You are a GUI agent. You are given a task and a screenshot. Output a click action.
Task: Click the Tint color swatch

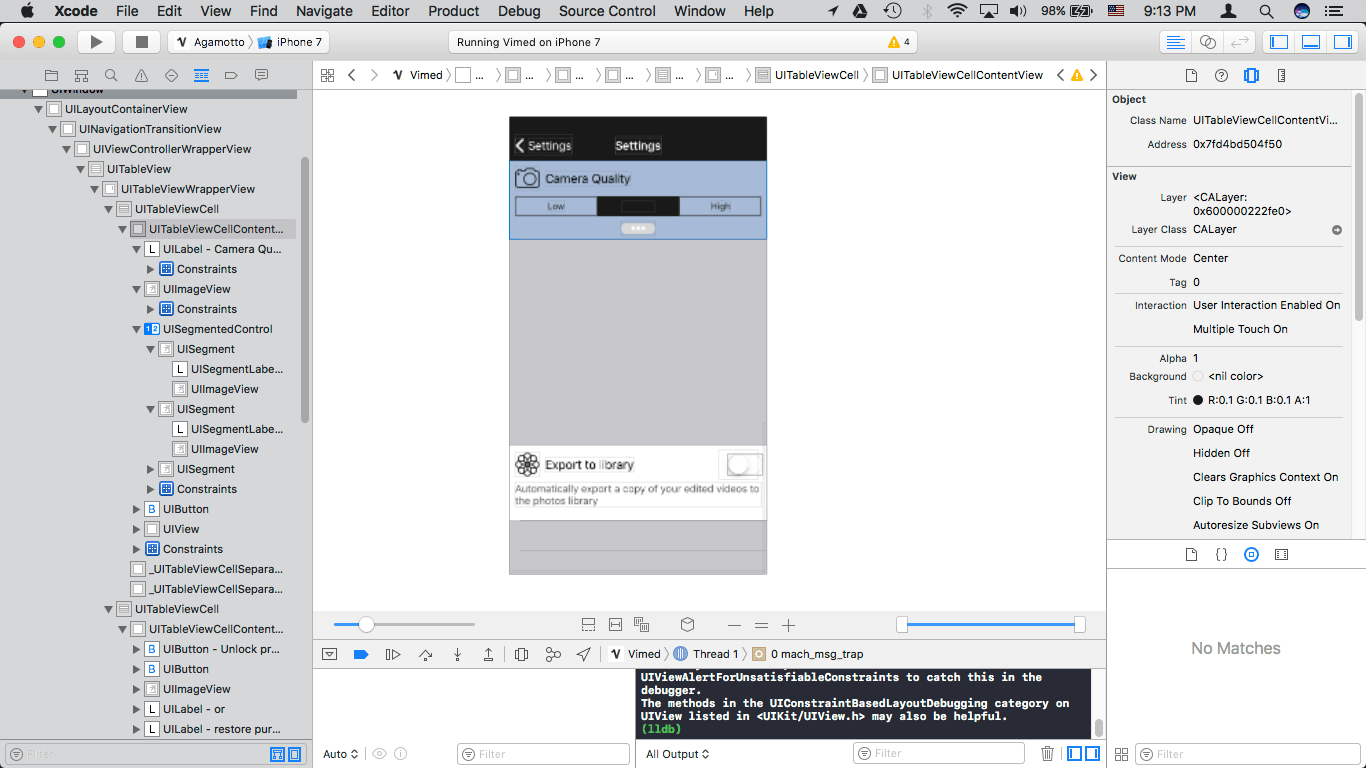pos(1198,400)
